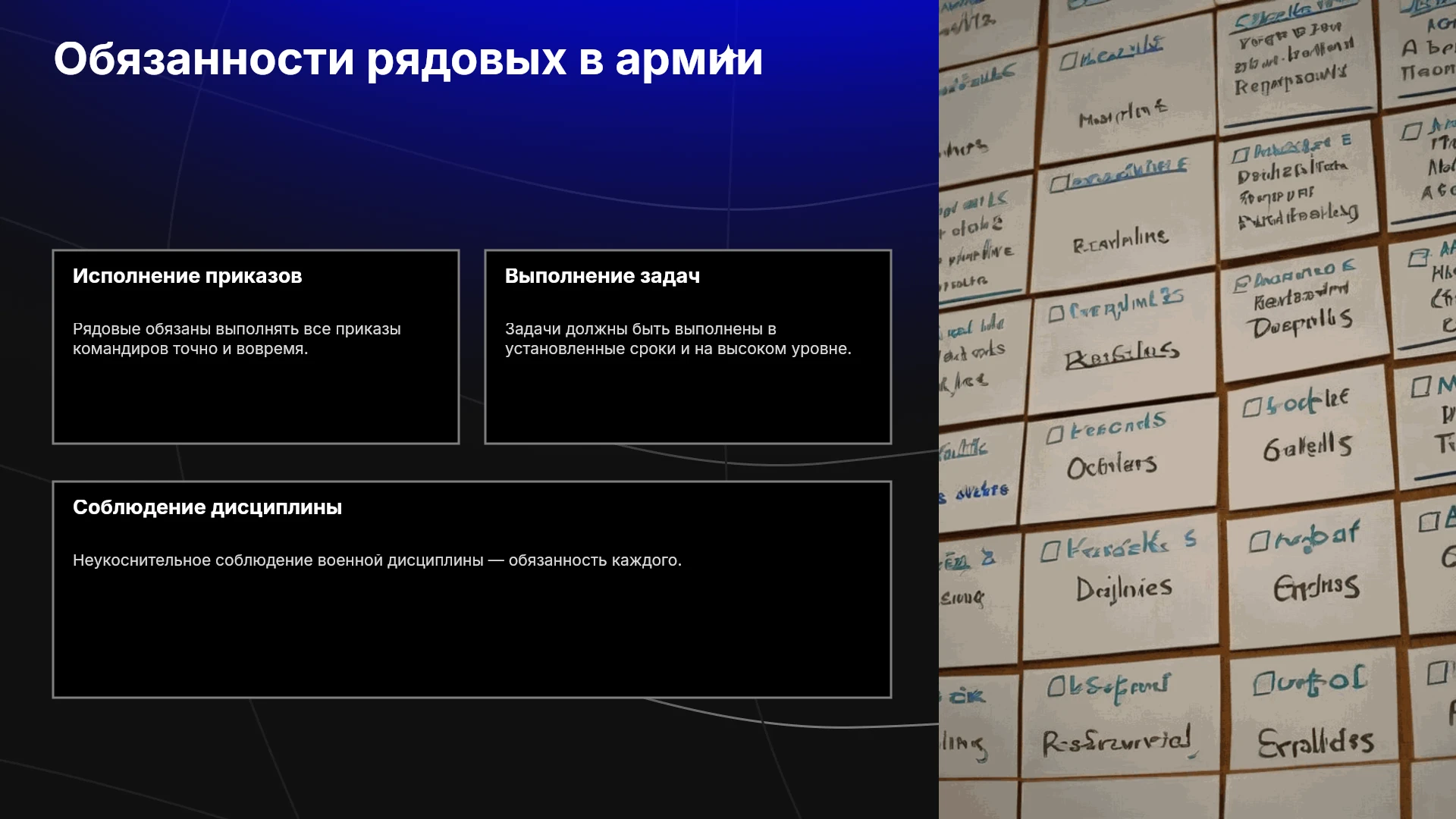Tick the checkbox above the 'Deeprlls' note
The width and height of the screenshot is (1456, 819).
(1241, 284)
